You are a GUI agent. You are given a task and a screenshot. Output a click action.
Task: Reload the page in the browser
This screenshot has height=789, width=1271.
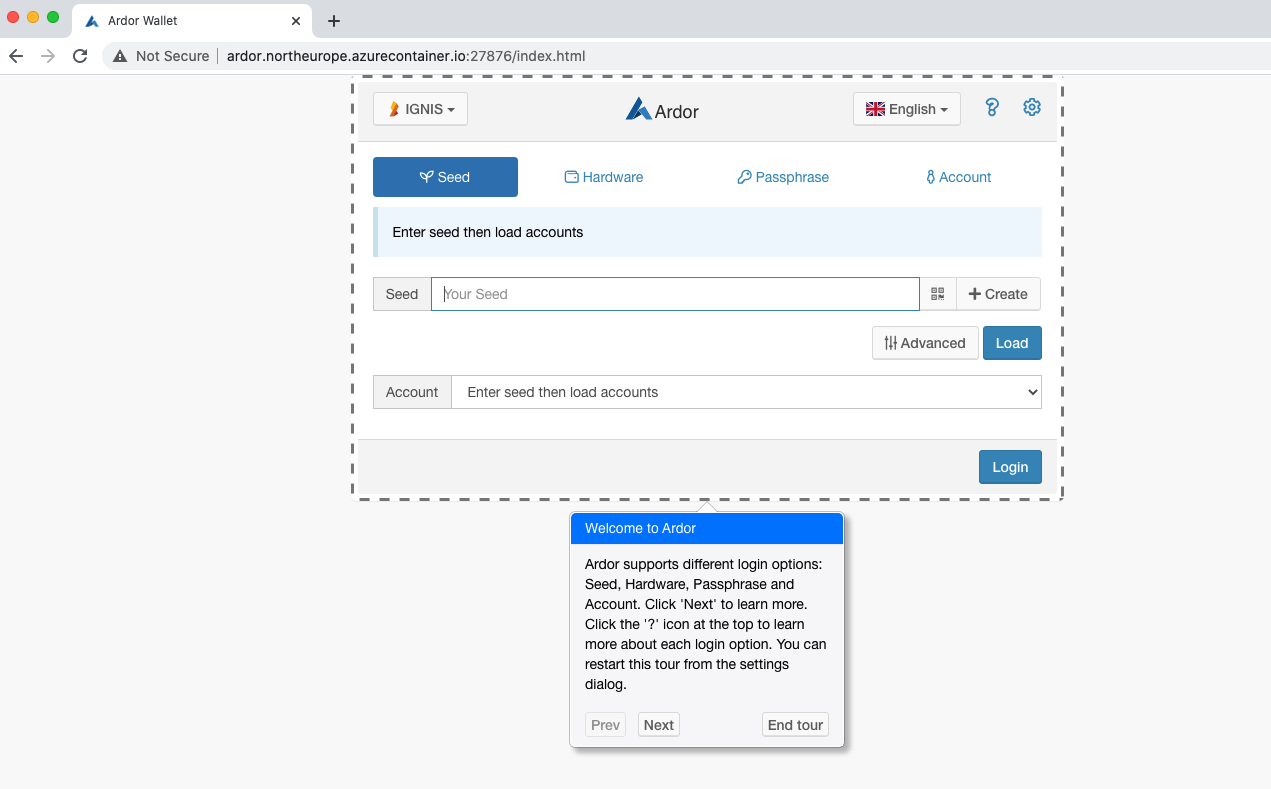point(80,56)
